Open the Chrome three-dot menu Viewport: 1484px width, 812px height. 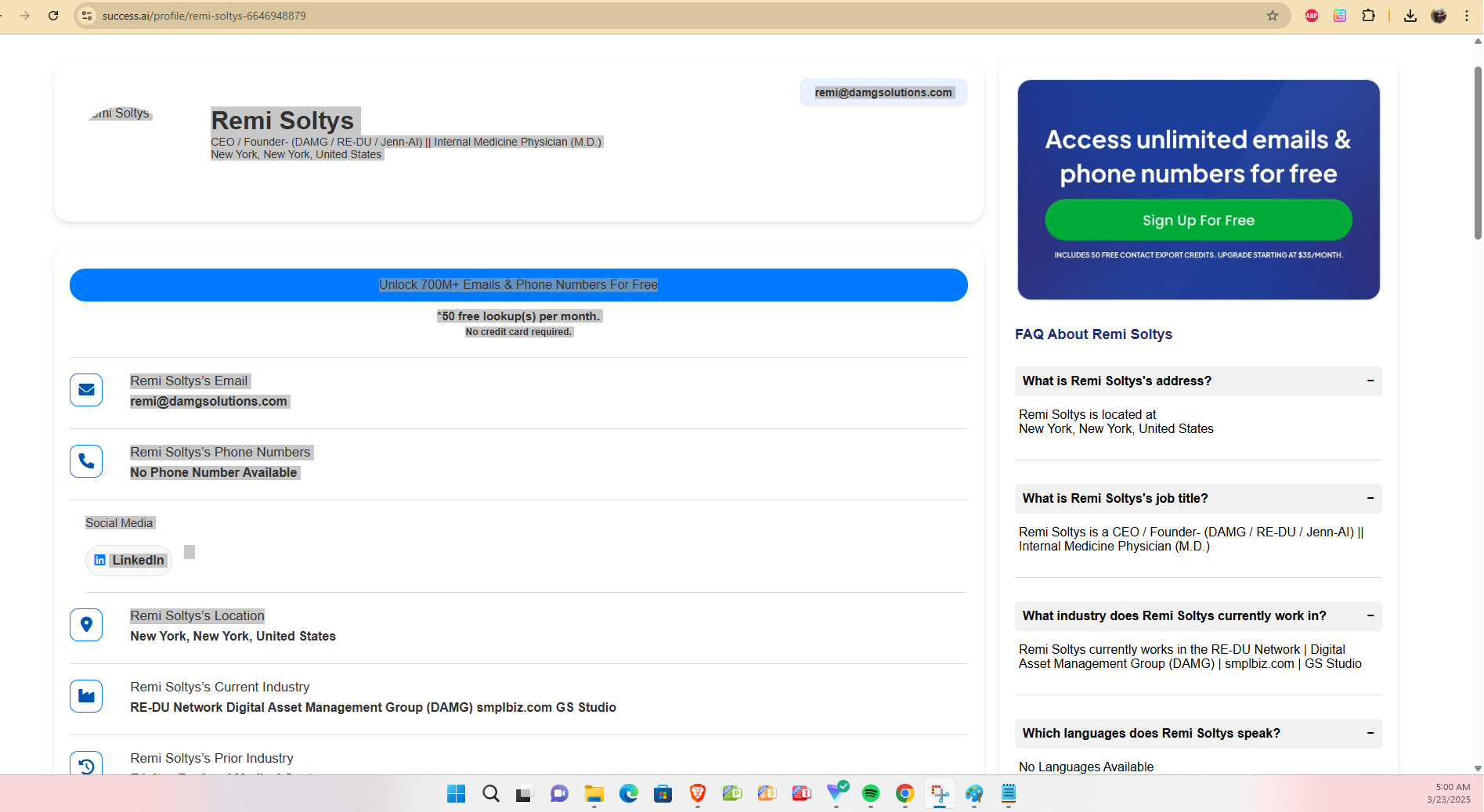click(1467, 16)
